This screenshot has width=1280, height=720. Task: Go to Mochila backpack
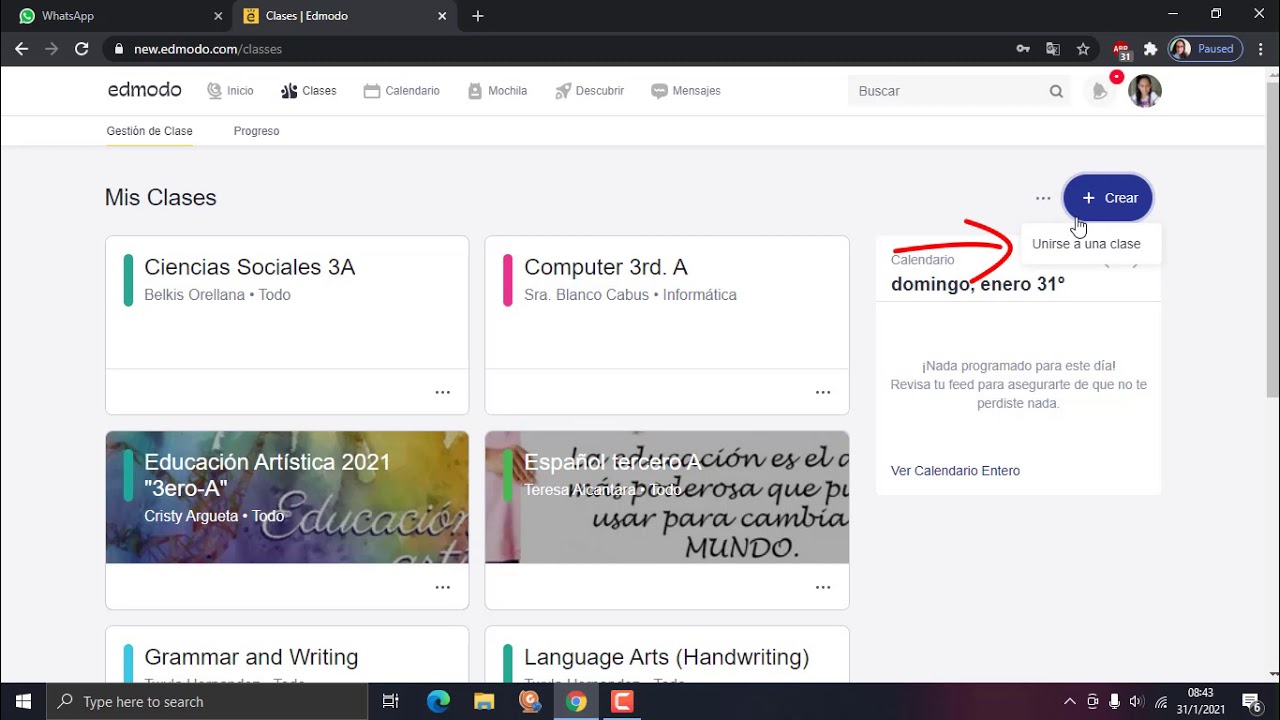tap(497, 91)
